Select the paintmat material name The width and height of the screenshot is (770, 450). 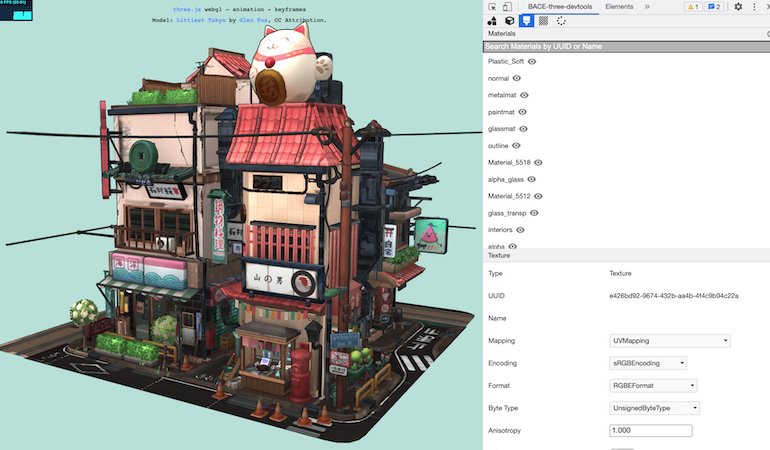click(501, 112)
